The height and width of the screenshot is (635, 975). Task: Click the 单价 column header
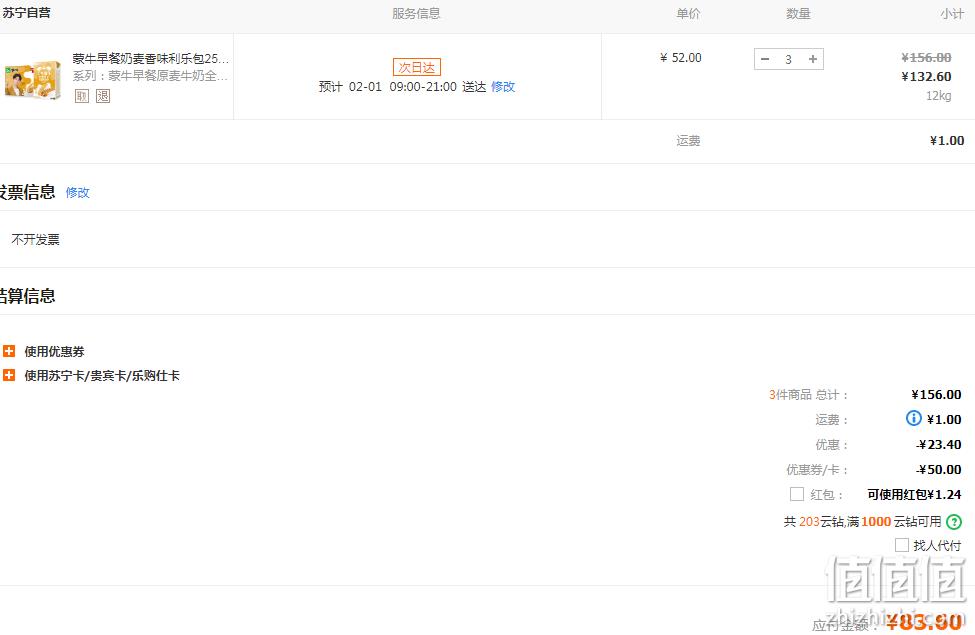688,14
